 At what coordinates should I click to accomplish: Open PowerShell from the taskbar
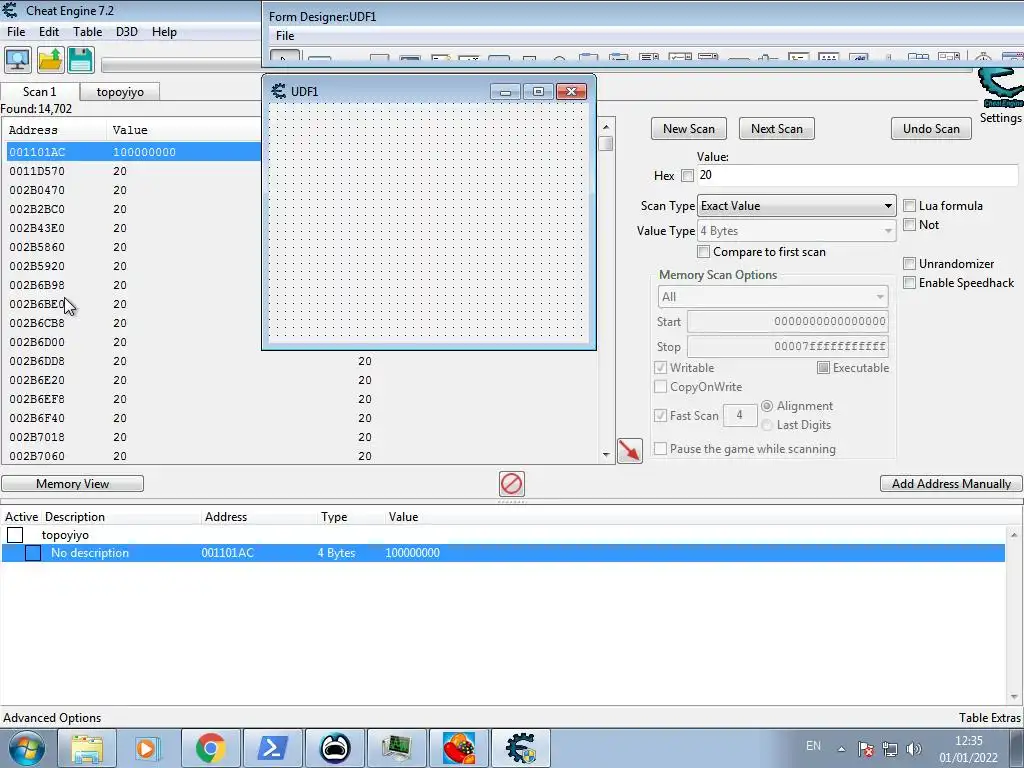pyautogui.click(x=272, y=748)
